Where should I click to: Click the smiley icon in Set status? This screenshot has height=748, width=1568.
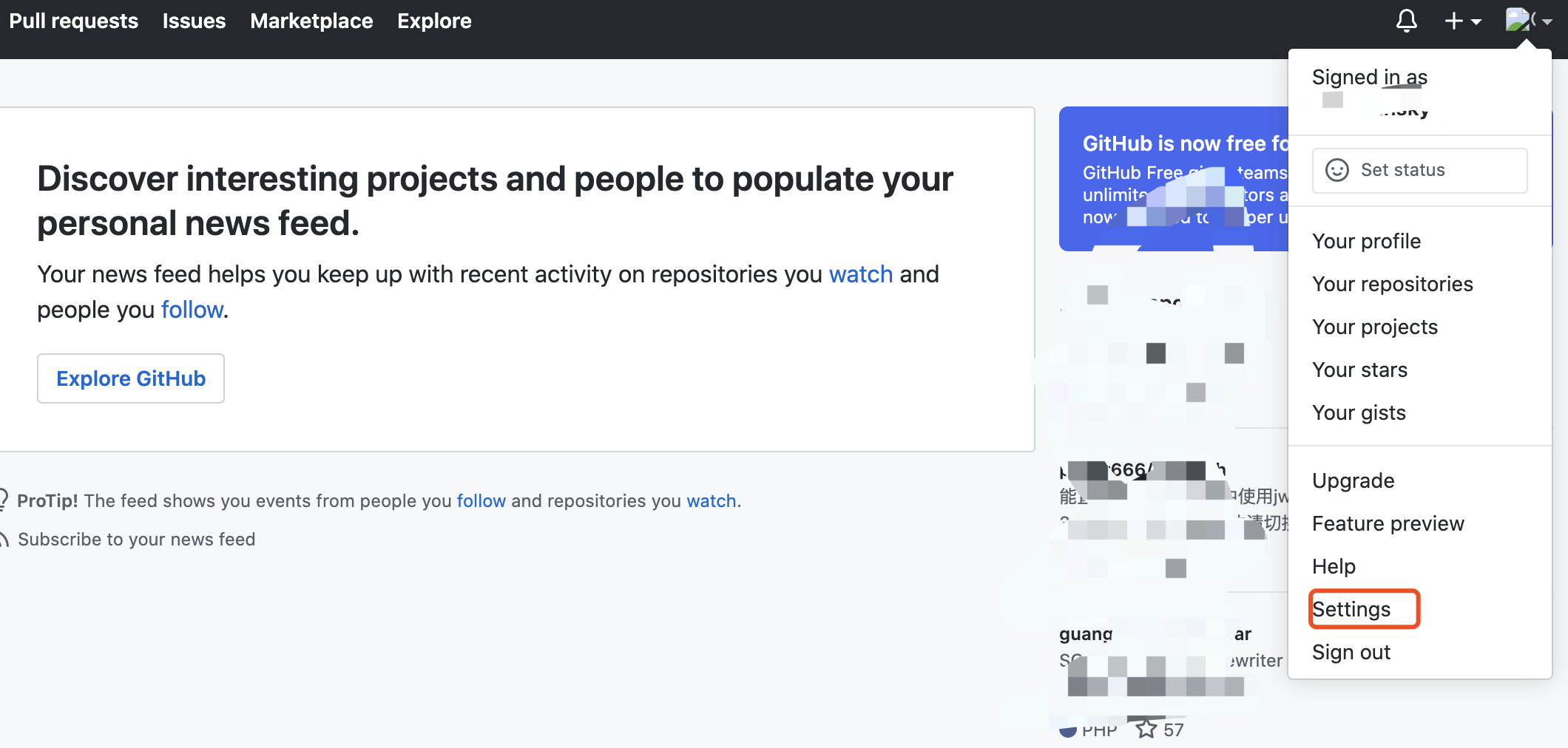(1336, 170)
